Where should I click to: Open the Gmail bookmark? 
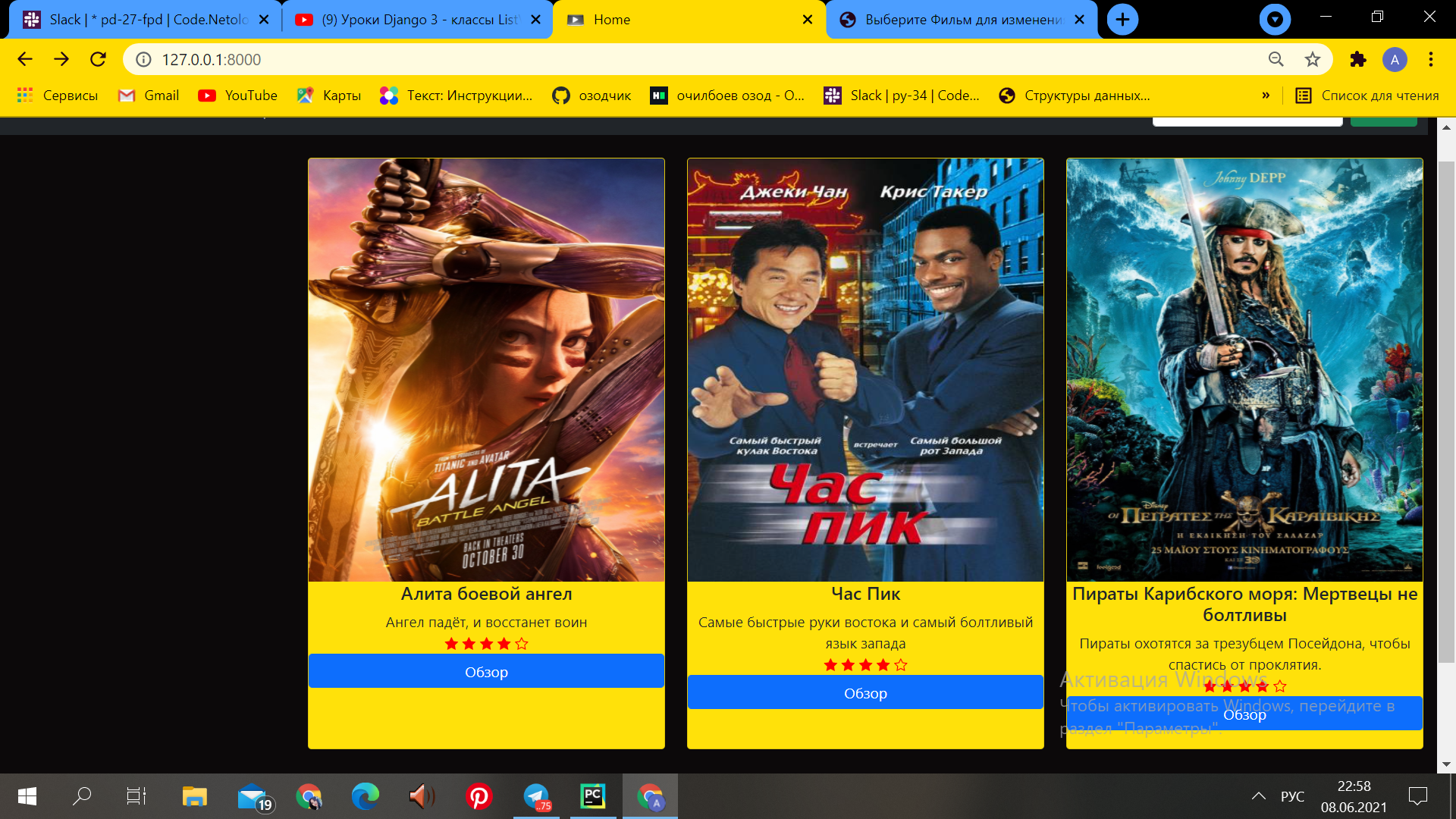pos(149,96)
